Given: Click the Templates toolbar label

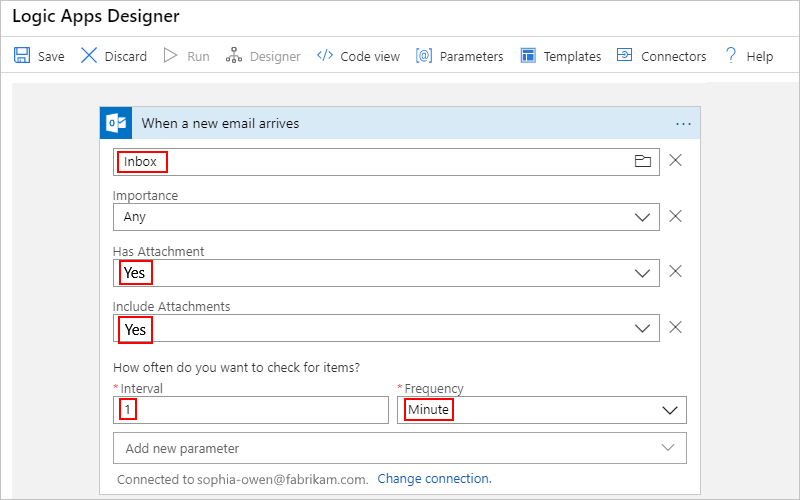Looking at the screenshot, I should (572, 56).
